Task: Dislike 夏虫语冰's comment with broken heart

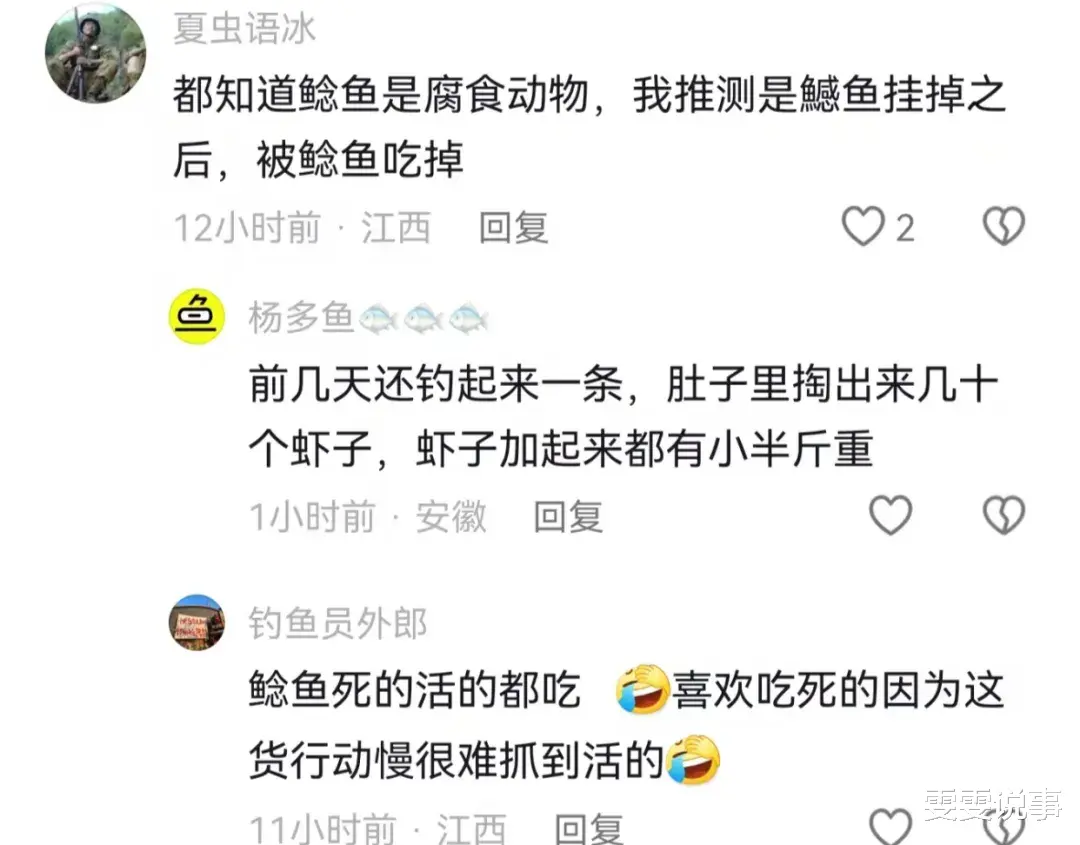Action: point(1004,227)
